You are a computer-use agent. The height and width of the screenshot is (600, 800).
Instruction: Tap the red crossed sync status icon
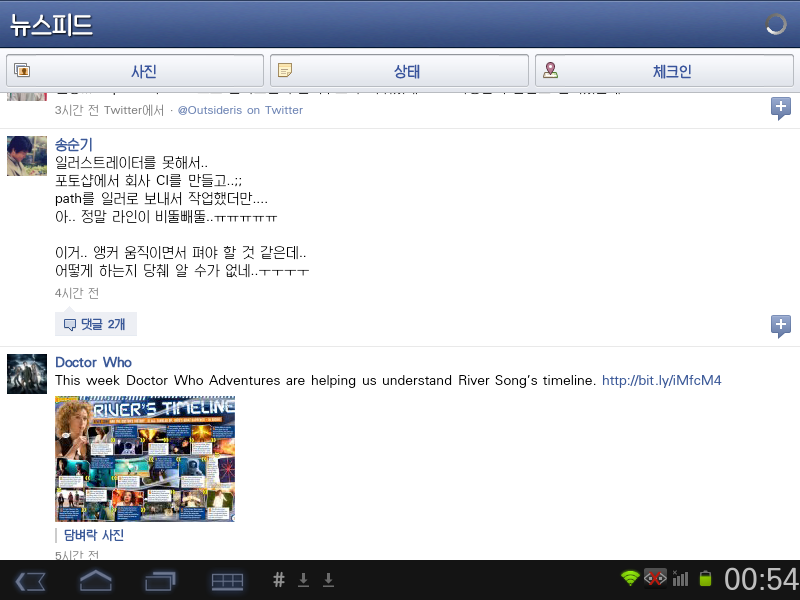pos(655,578)
